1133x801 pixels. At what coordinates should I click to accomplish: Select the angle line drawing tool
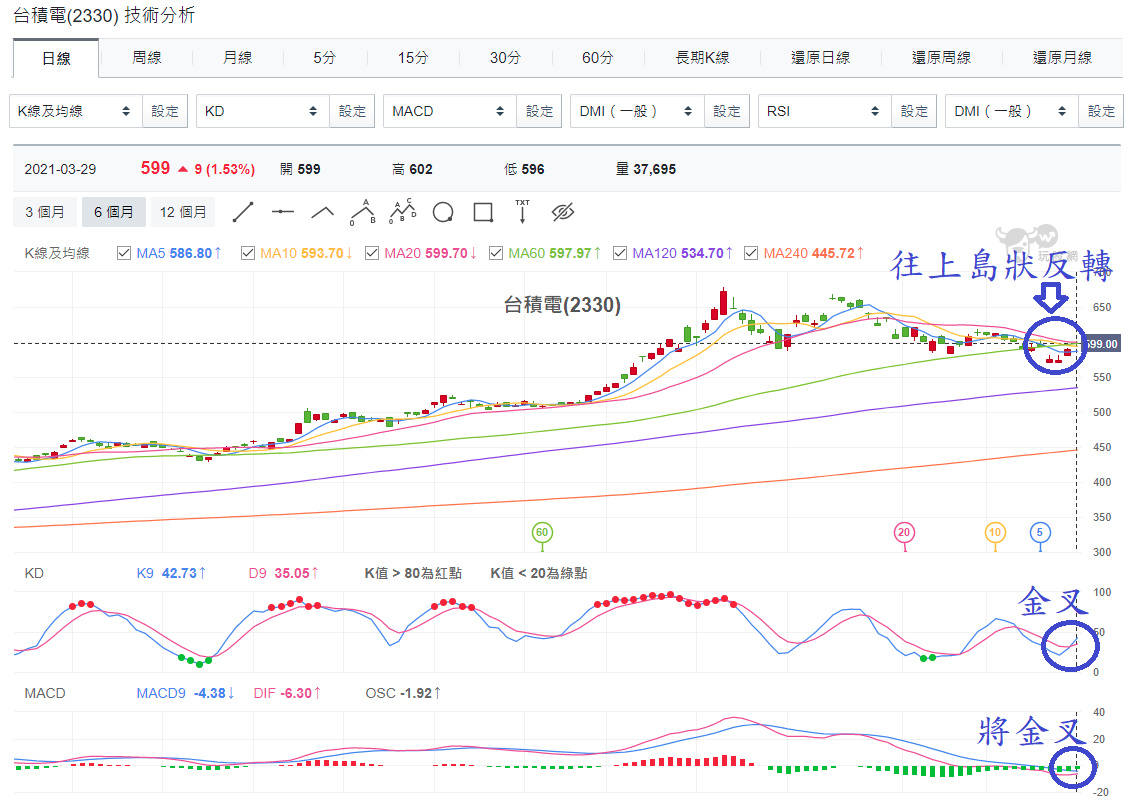322,212
